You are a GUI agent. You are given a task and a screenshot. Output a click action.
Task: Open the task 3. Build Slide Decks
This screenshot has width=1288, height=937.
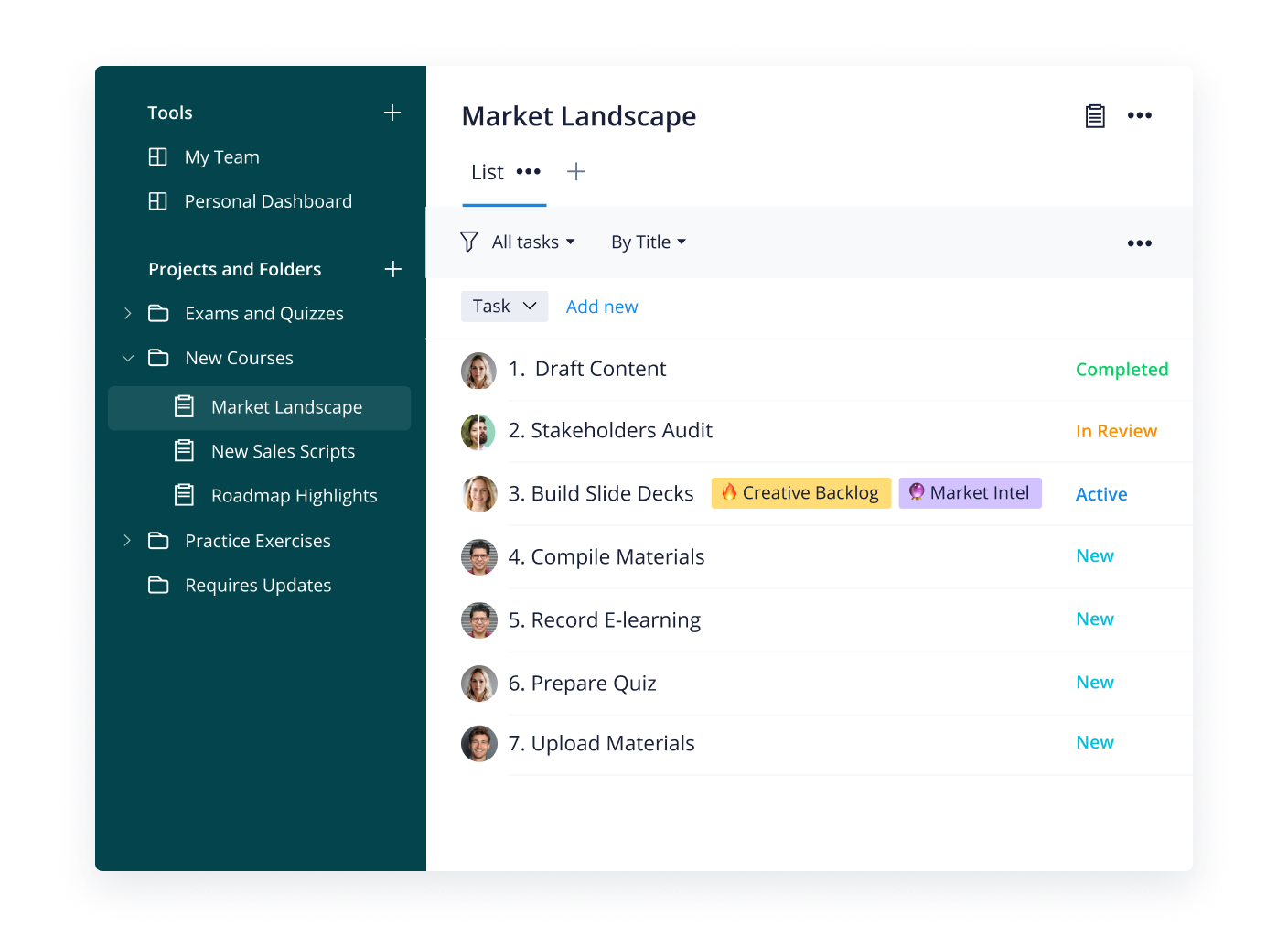click(x=601, y=493)
